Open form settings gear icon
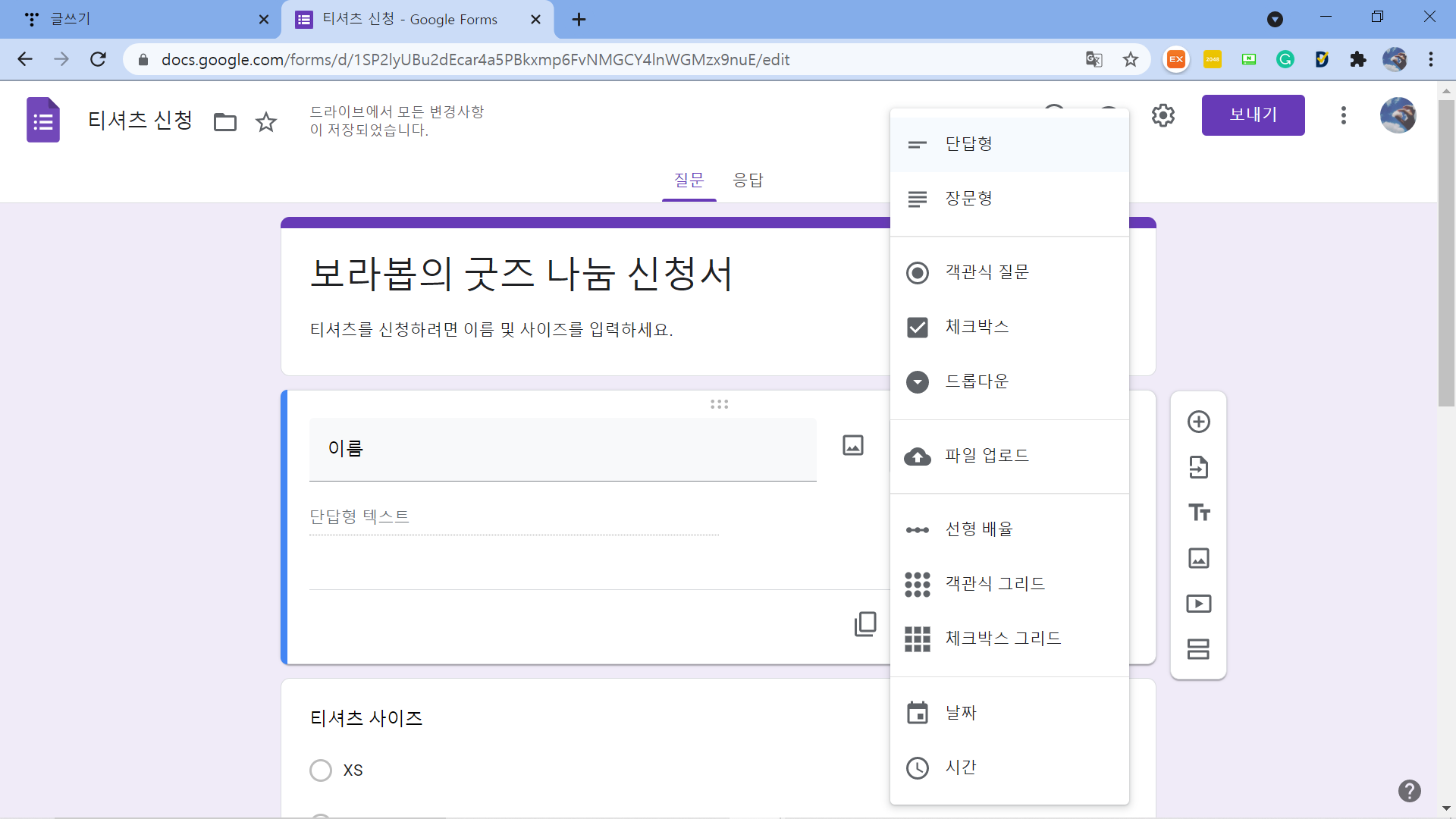Viewport: 1456px width, 819px height. click(1163, 115)
